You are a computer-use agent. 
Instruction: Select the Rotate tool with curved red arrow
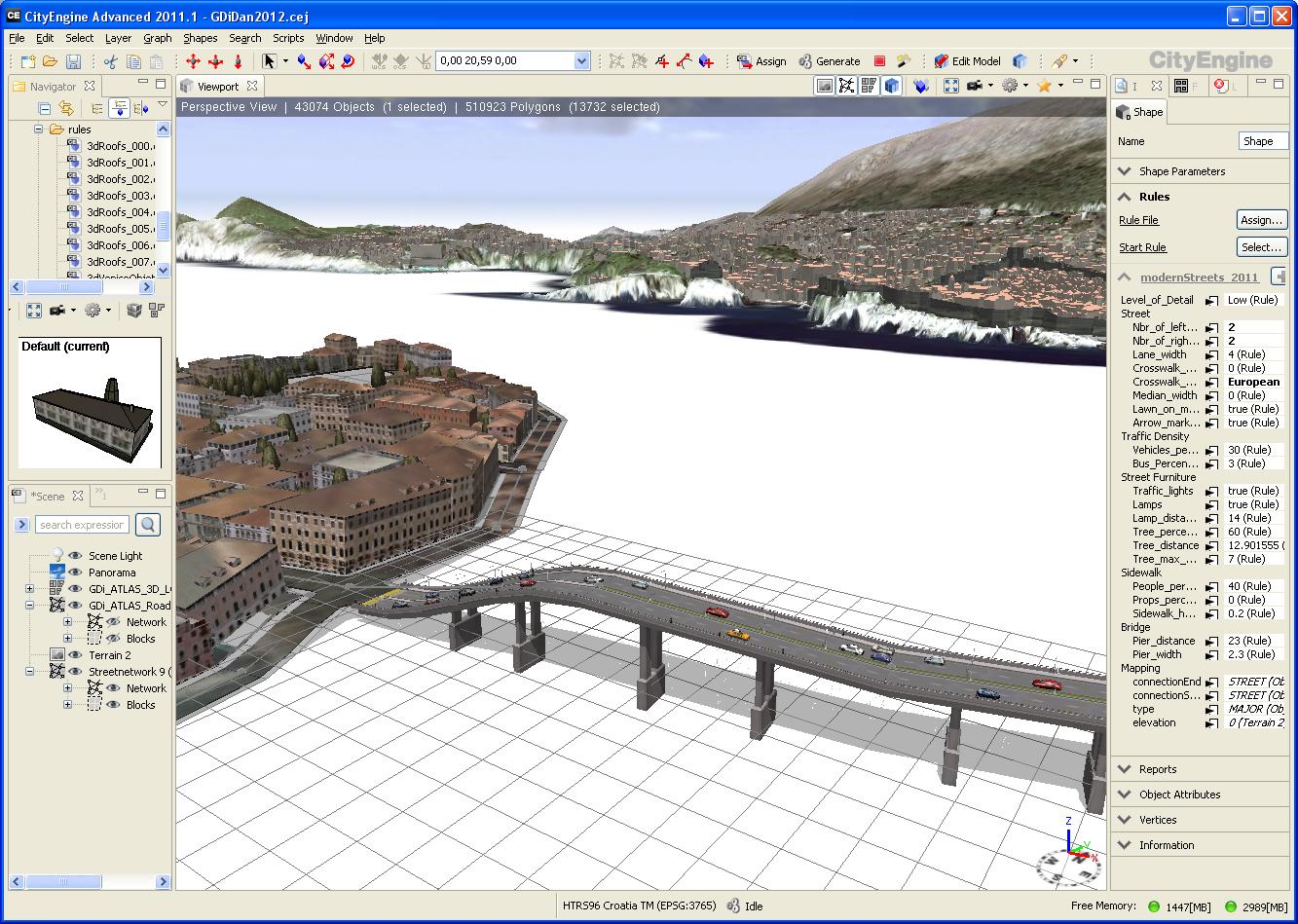(349, 61)
